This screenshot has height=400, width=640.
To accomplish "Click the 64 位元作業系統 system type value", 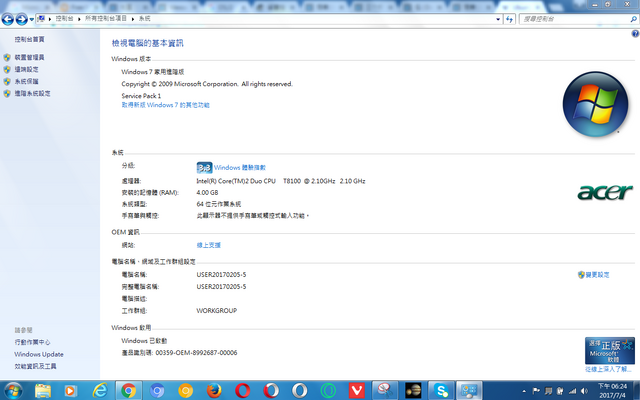I will [219, 204].
